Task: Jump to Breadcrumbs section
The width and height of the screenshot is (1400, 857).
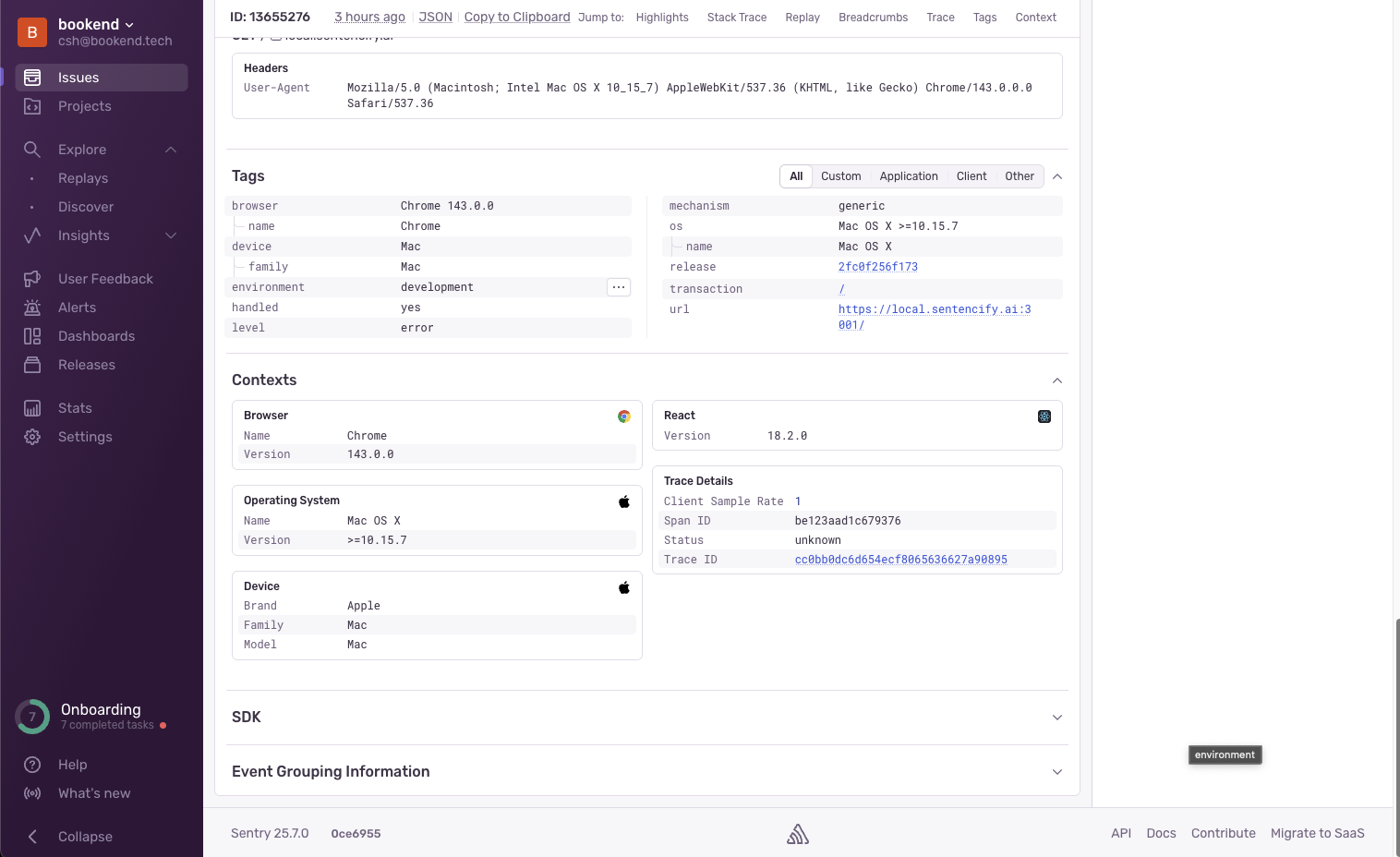Action: tap(873, 18)
